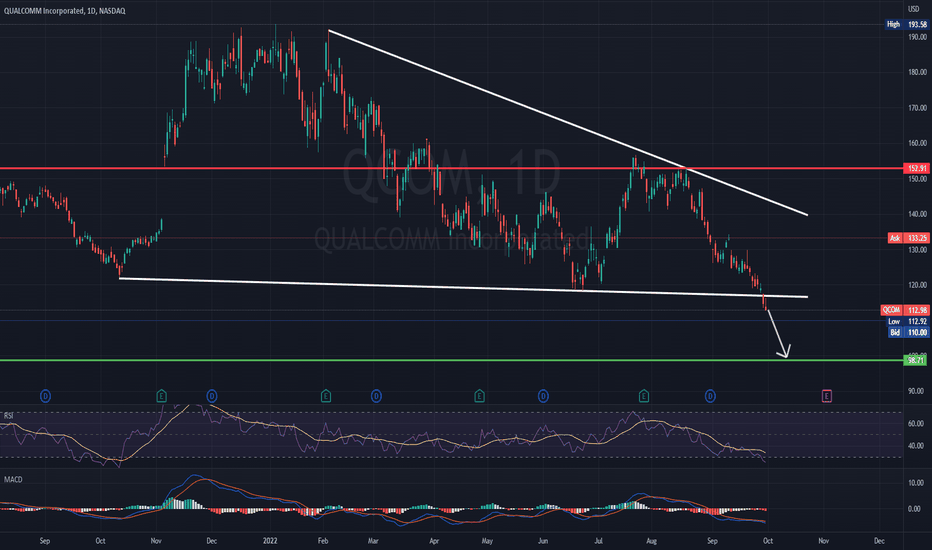Open the September 2022 dividend D marker
The height and width of the screenshot is (550, 932).
tap(710, 395)
